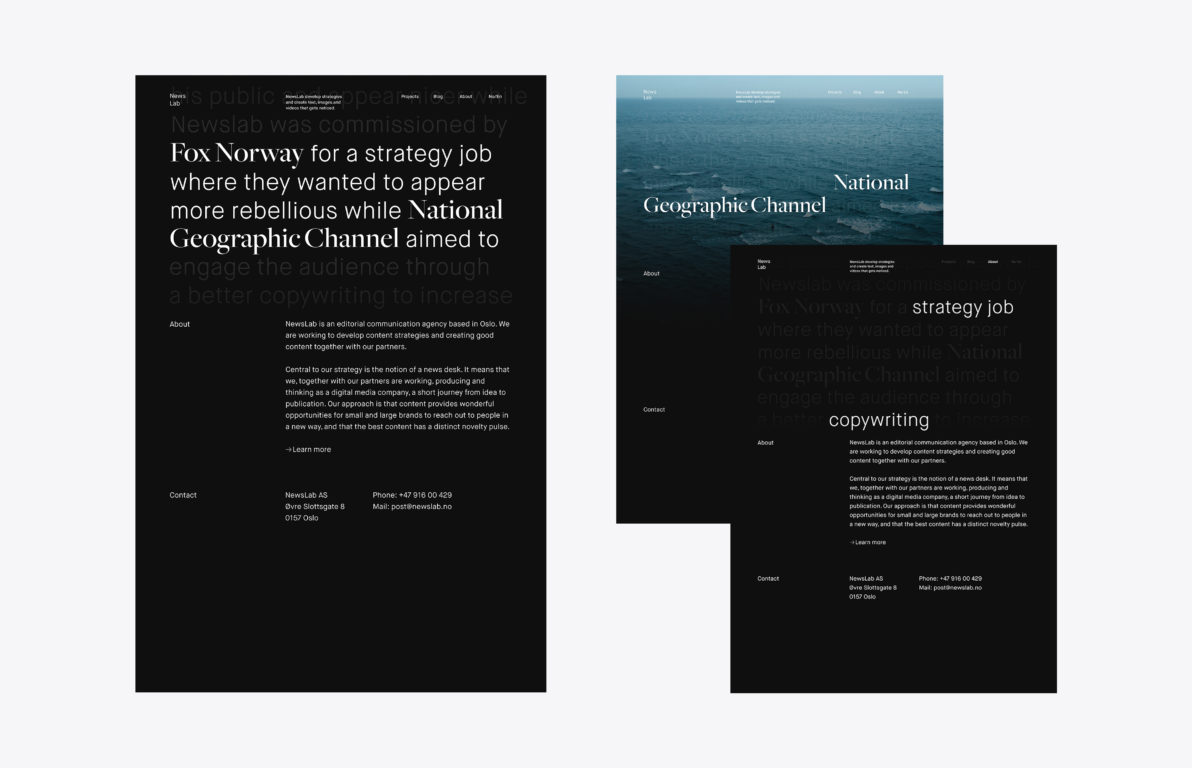Click Geographic Channel heading on the ocean page
This screenshot has height=768, width=1192.
click(x=734, y=205)
